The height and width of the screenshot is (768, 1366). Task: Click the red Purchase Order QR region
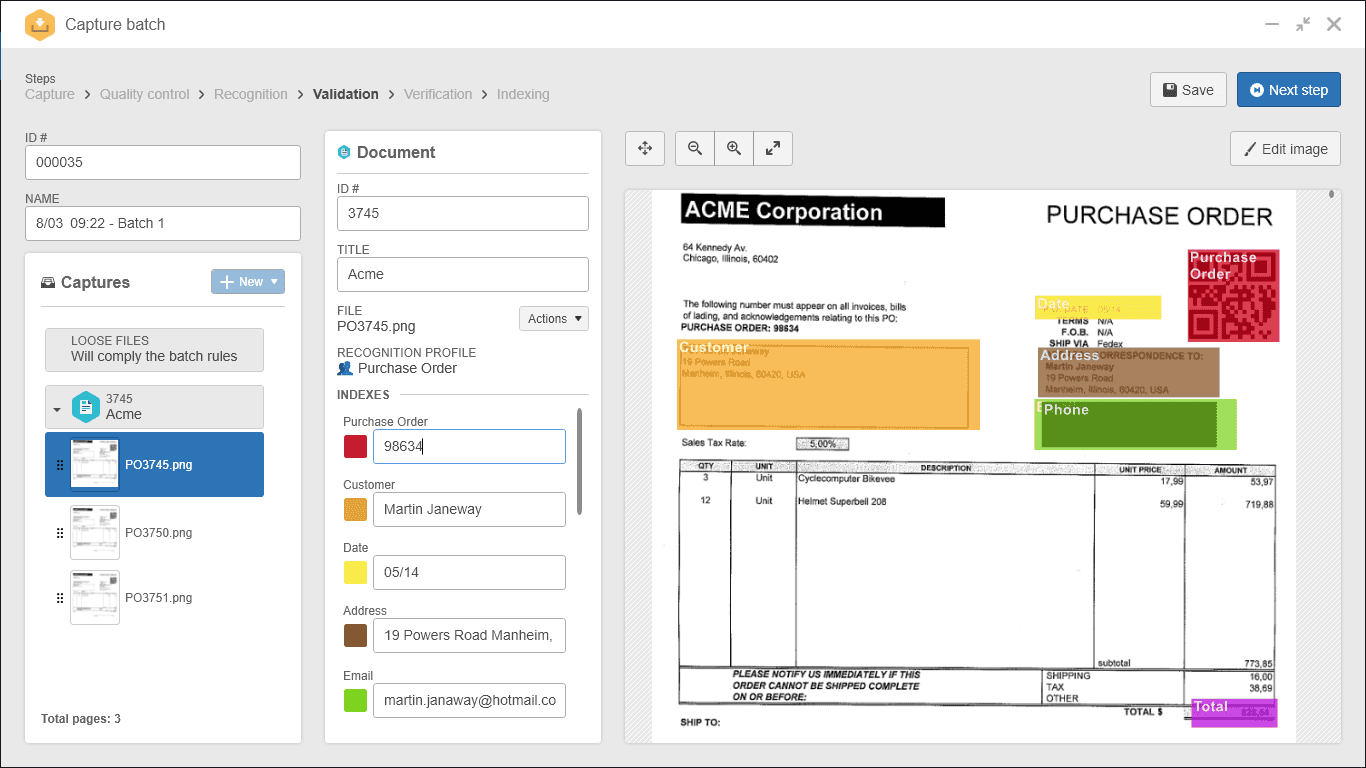pyautogui.click(x=1233, y=296)
